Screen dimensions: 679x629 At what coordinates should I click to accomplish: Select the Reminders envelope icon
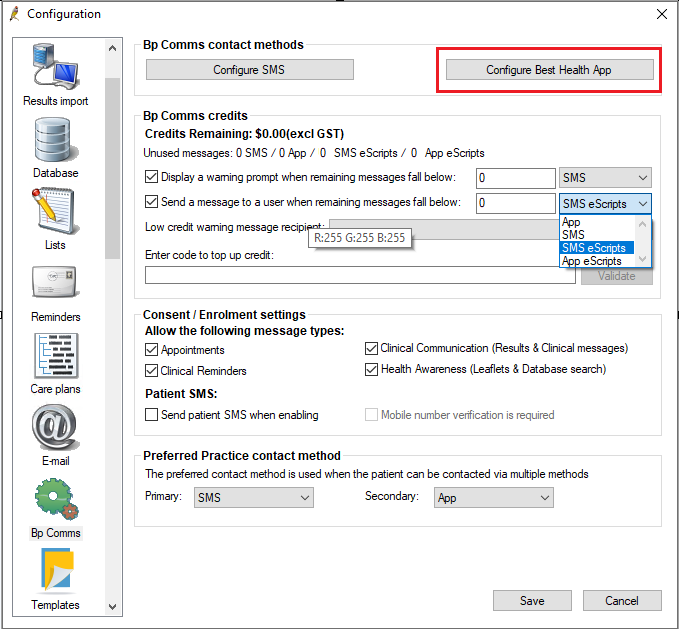point(55,281)
